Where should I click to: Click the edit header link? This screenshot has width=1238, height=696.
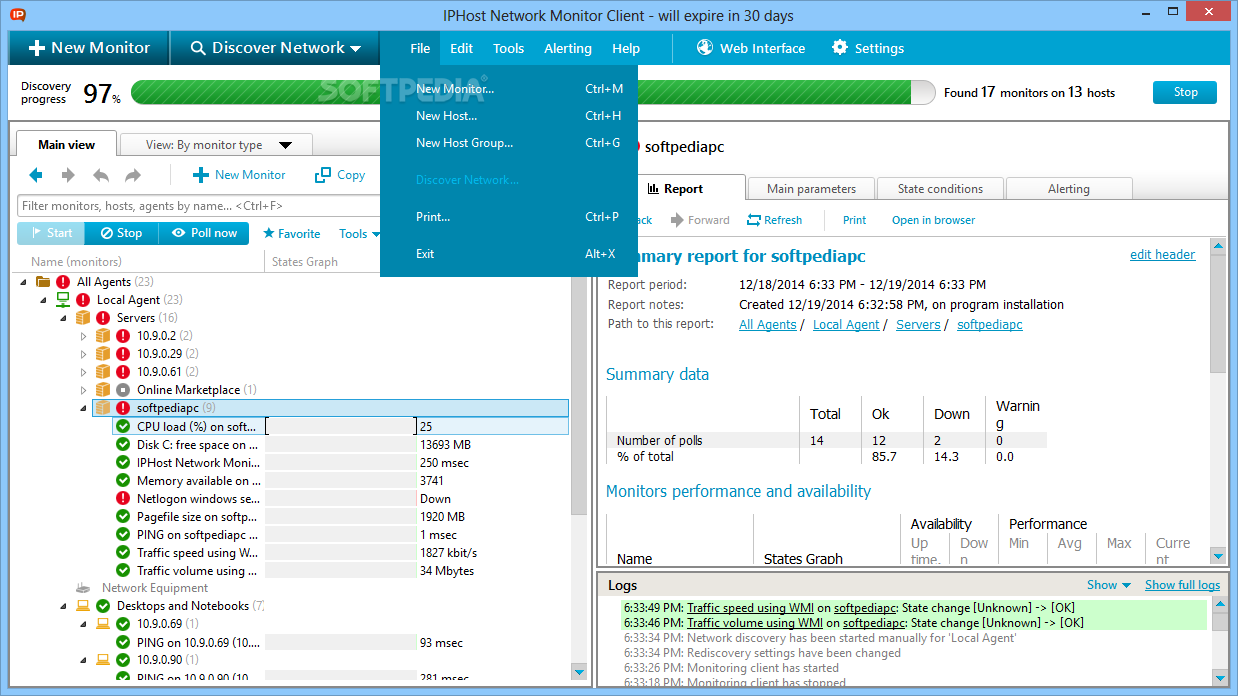1162,255
